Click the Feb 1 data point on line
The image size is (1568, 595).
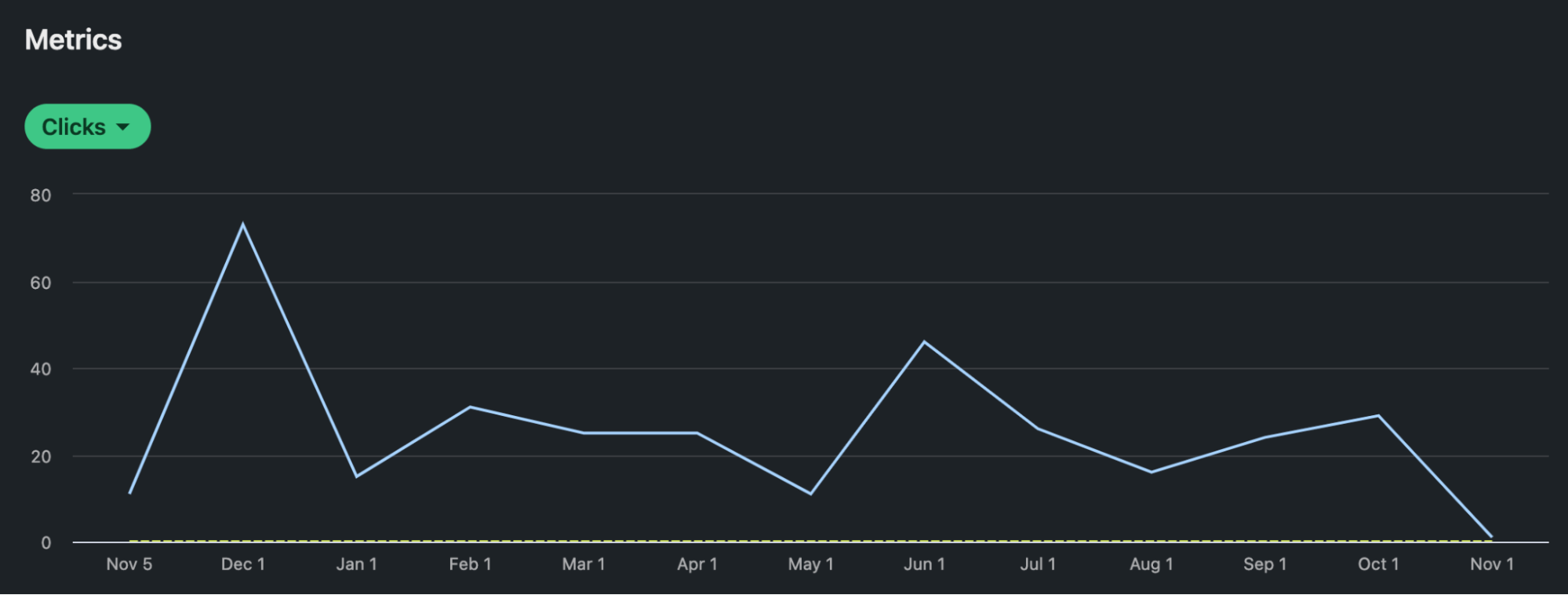click(470, 407)
